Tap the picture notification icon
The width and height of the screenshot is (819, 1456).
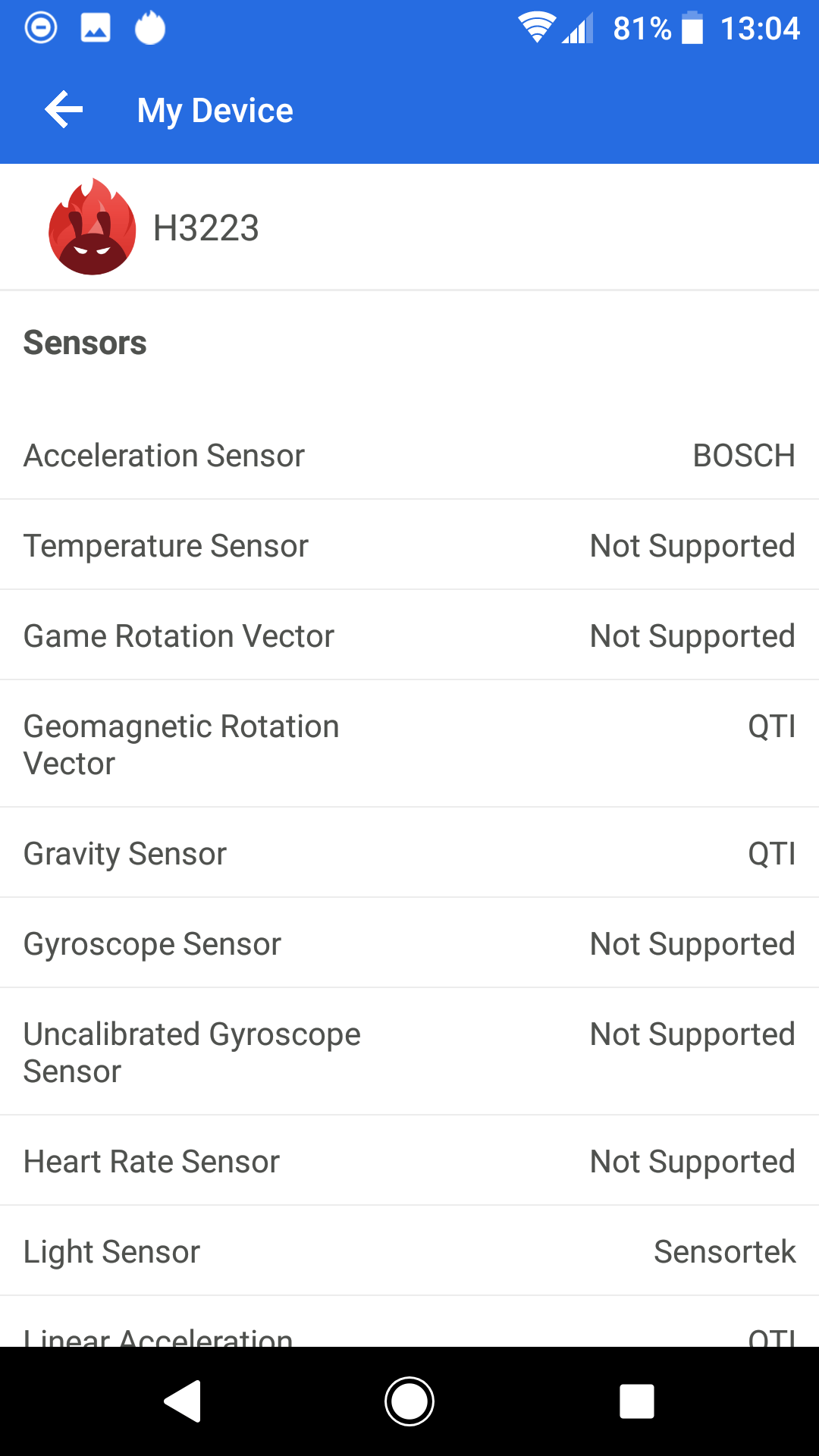(96, 29)
